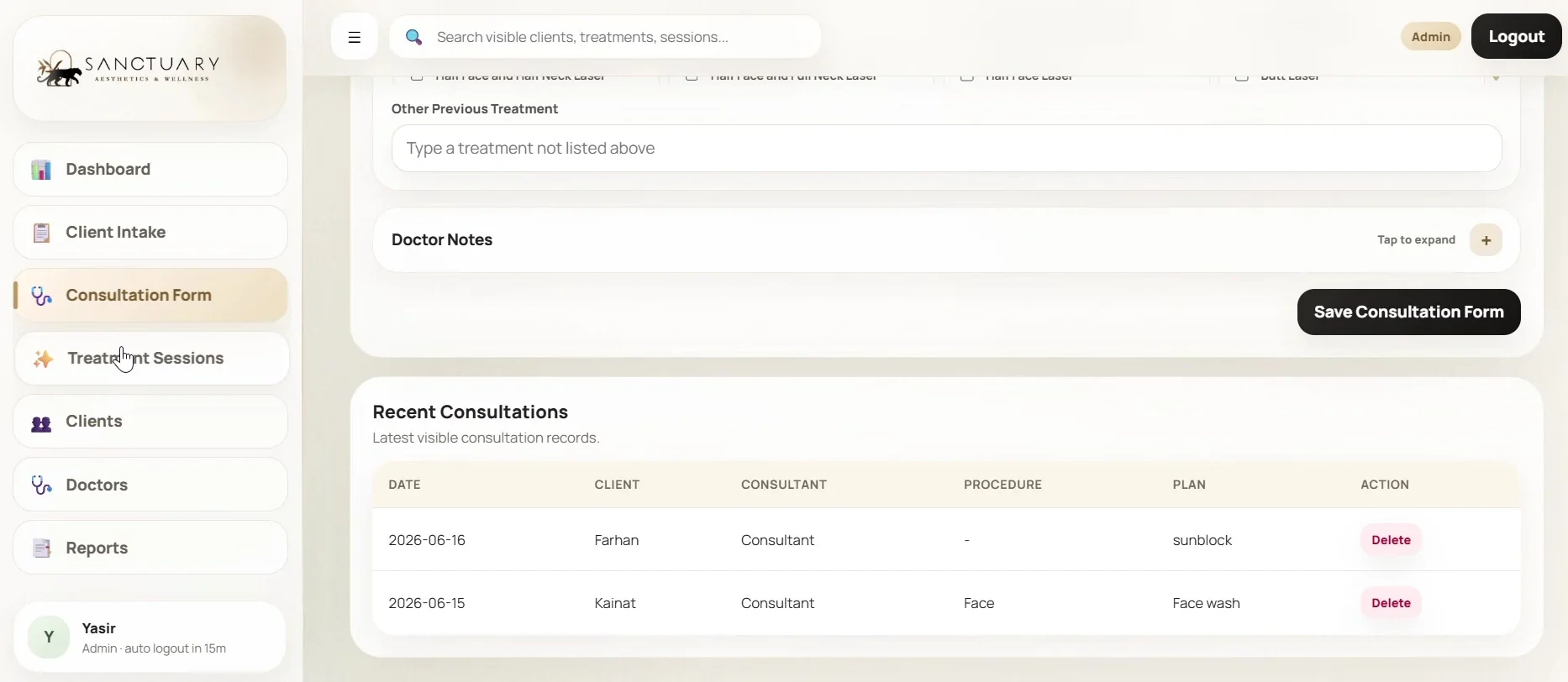The height and width of the screenshot is (682, 1568).
Task: Click the ACTION column header
Action: click(x=1385, y=485)
